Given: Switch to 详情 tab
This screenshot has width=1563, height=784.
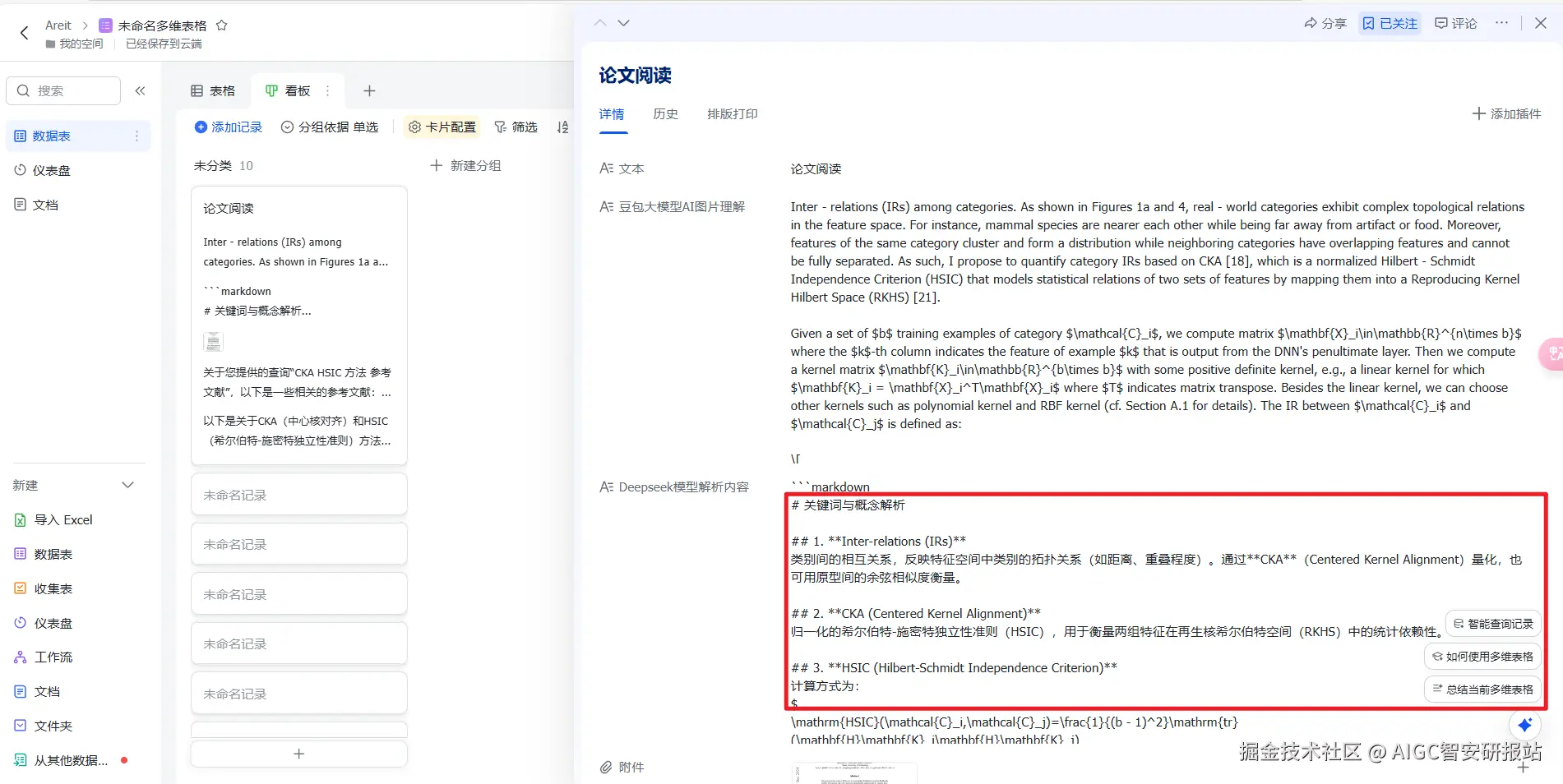Looking at the screenshot, I should pos(612,114).
